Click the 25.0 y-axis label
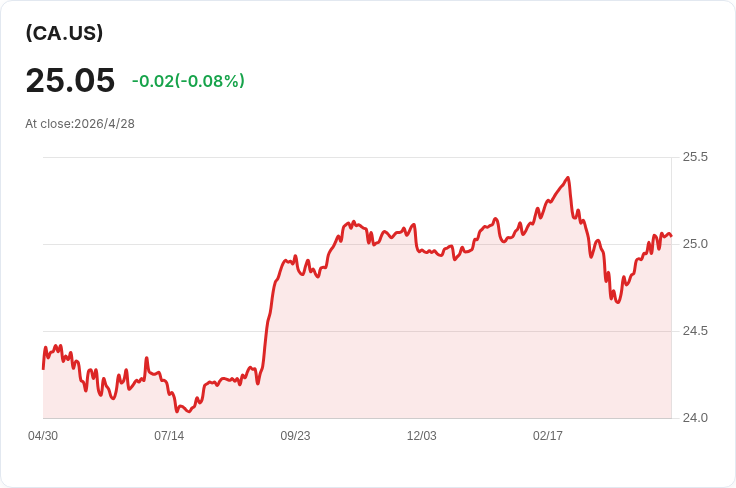The width and height of the screenshot is (736, 488). click(695, 244)
